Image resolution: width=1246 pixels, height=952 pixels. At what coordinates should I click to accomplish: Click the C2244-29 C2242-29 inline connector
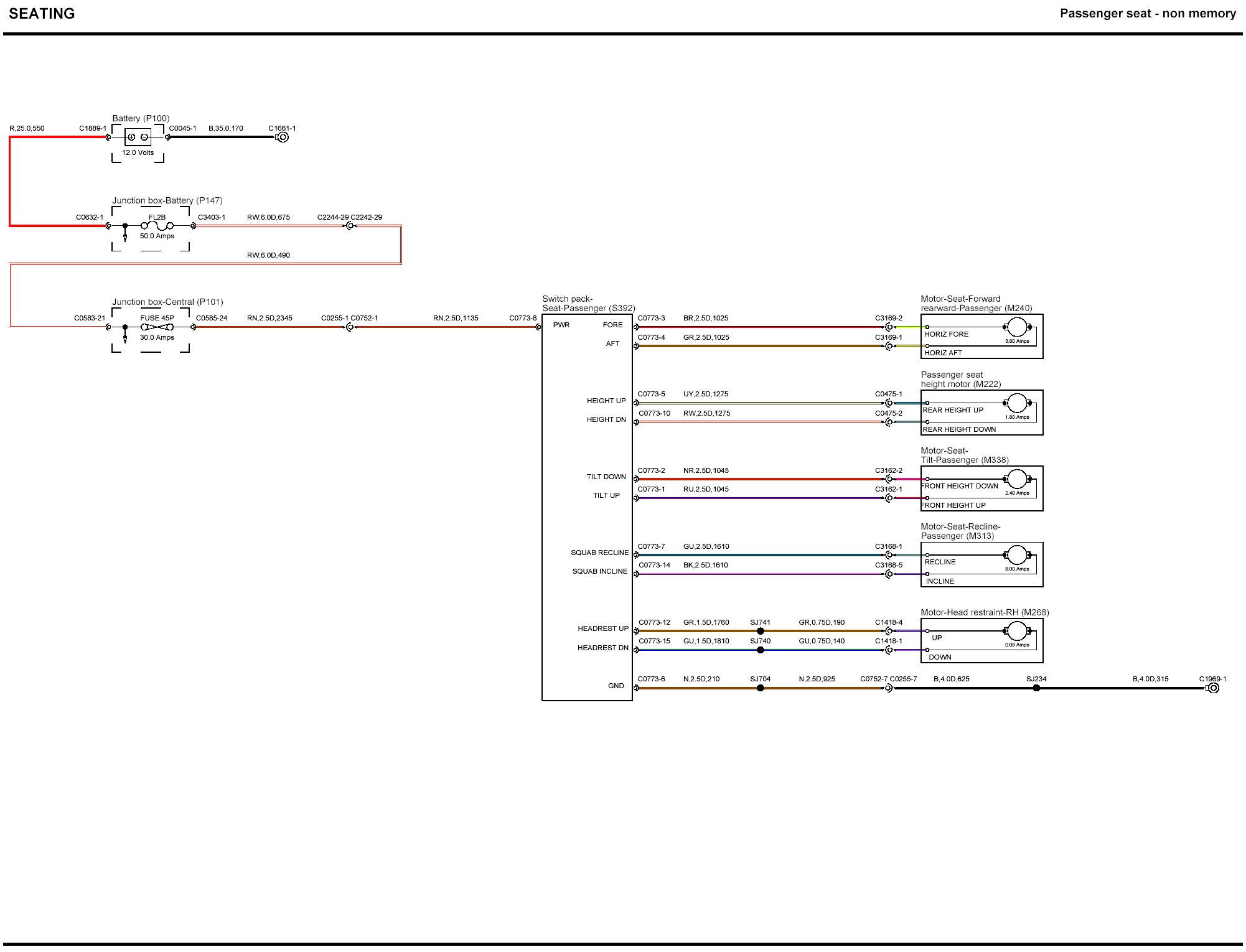click(350, 226)
